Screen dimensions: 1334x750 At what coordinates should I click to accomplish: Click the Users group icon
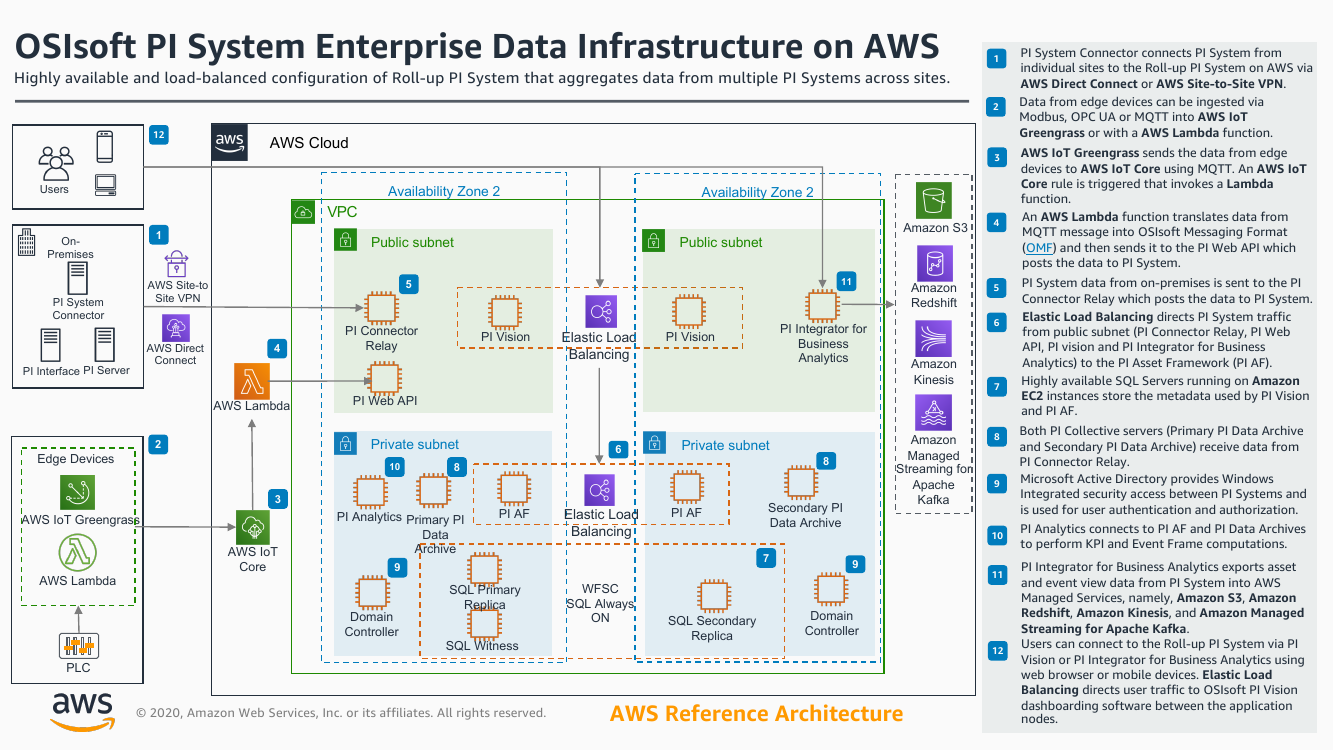pyautogui.click(x=55, y=162)
